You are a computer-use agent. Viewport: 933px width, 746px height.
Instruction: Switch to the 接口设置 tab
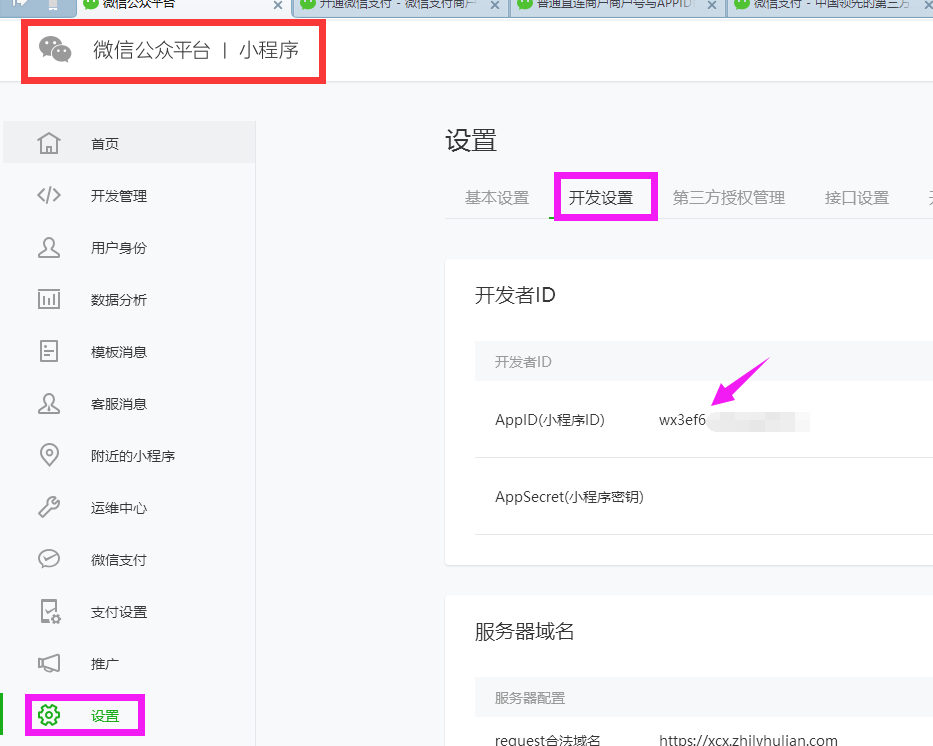[x=857, y=198]
